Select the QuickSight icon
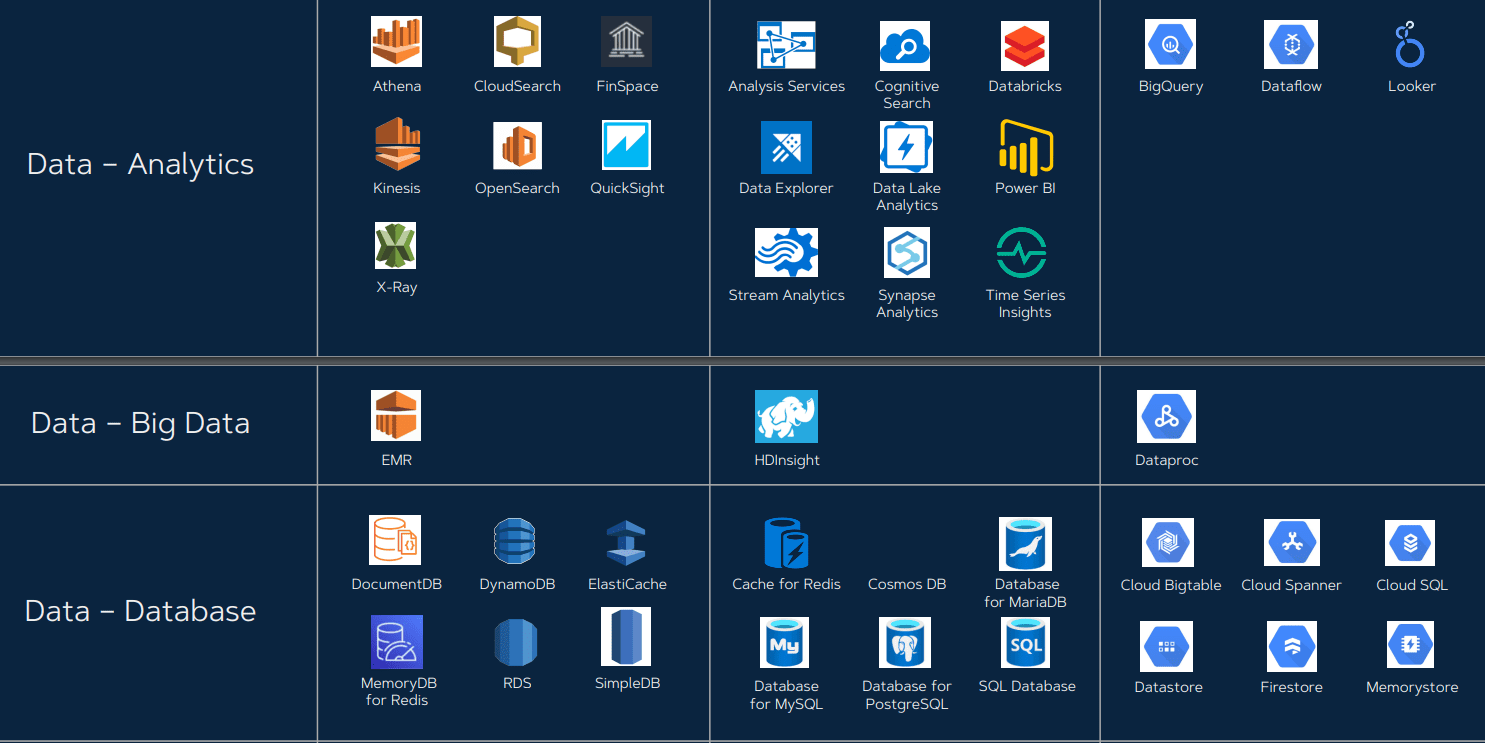 pos(627,144)
